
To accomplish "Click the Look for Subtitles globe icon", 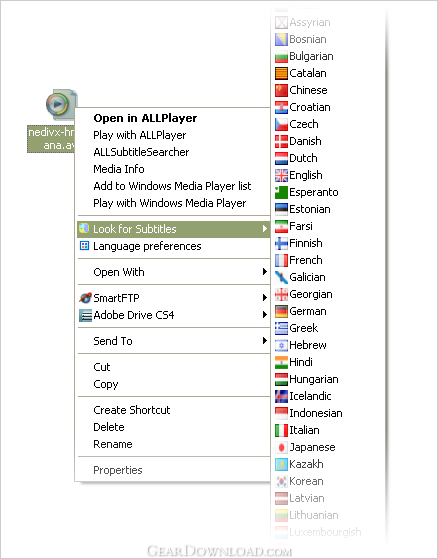I will (x=84, y=228).
